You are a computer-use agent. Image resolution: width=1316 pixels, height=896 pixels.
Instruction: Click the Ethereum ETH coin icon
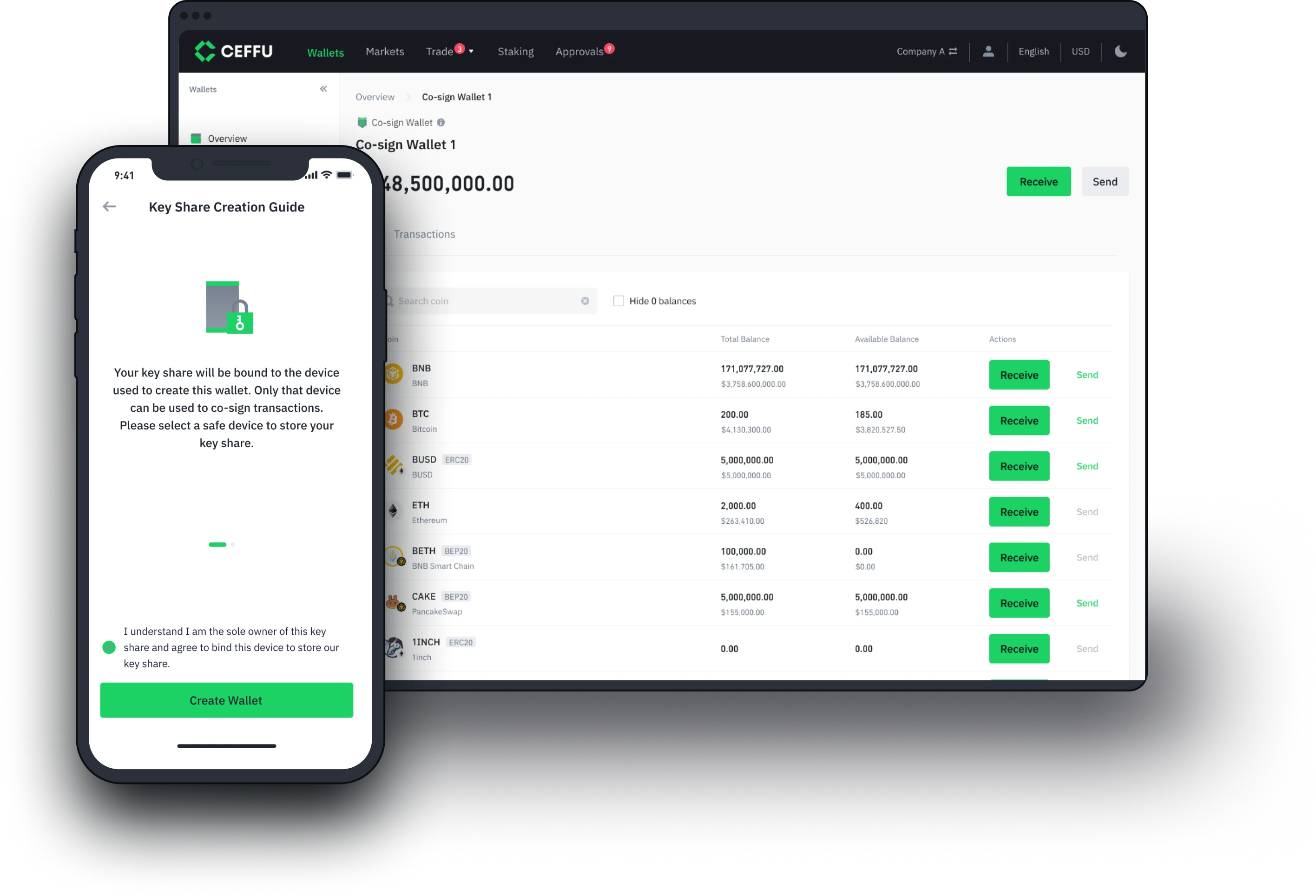(393, 511)
